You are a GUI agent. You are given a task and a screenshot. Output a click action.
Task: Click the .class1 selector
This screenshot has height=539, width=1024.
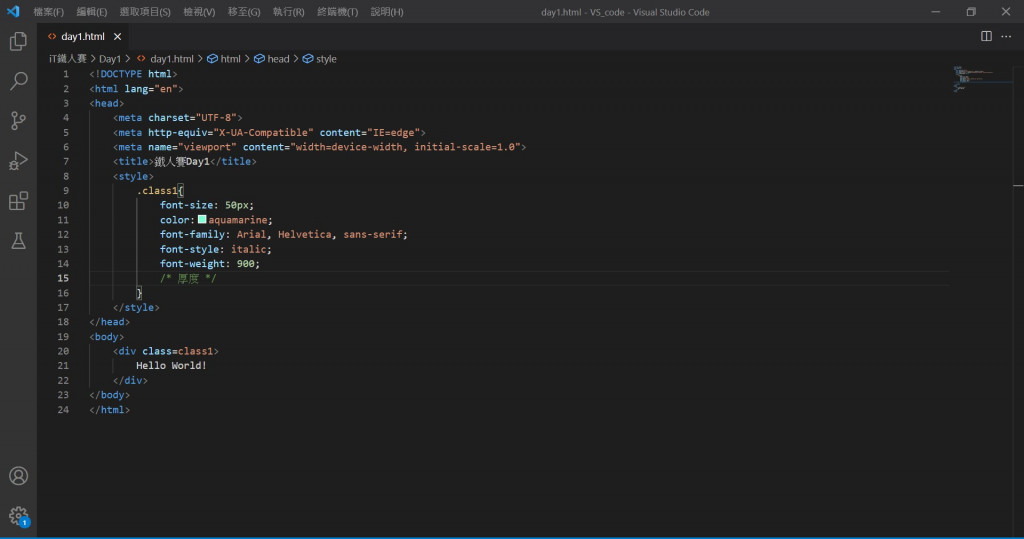click(x=157, y=191)
